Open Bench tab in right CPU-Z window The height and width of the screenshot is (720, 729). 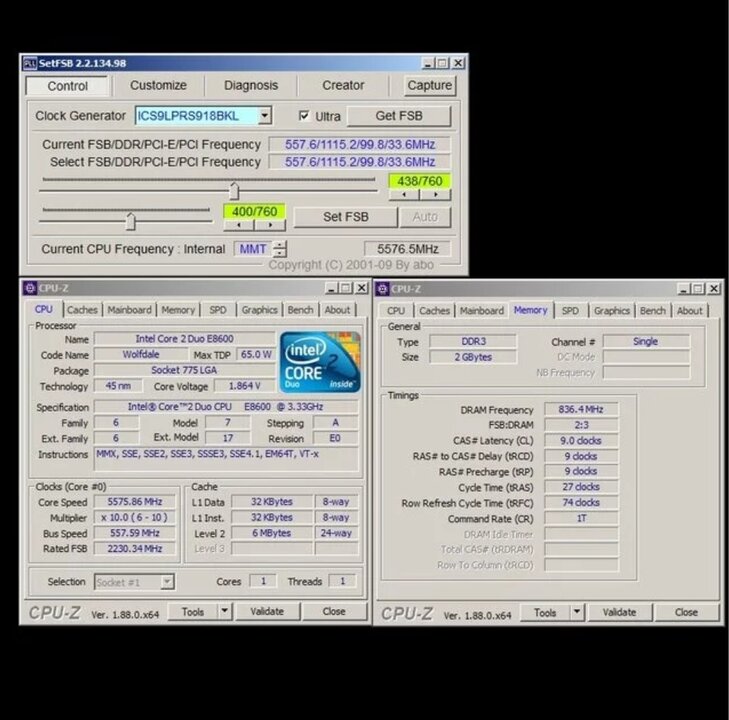click(653, 311)
